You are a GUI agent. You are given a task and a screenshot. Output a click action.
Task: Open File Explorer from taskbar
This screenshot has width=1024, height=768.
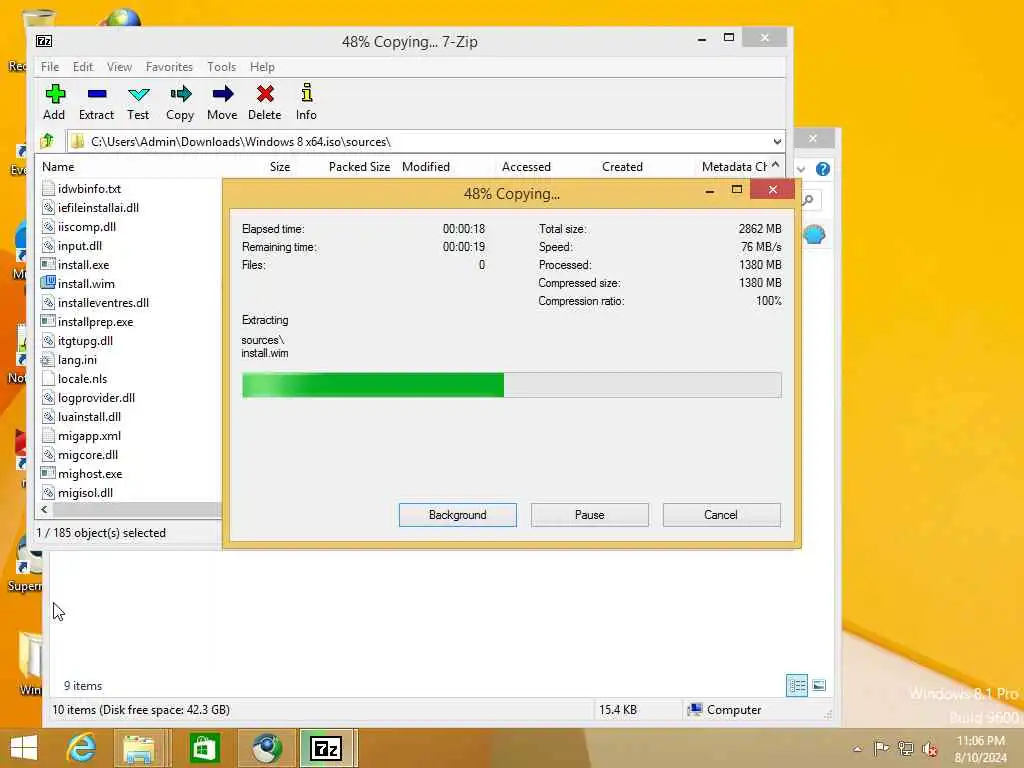pos(139,748)
